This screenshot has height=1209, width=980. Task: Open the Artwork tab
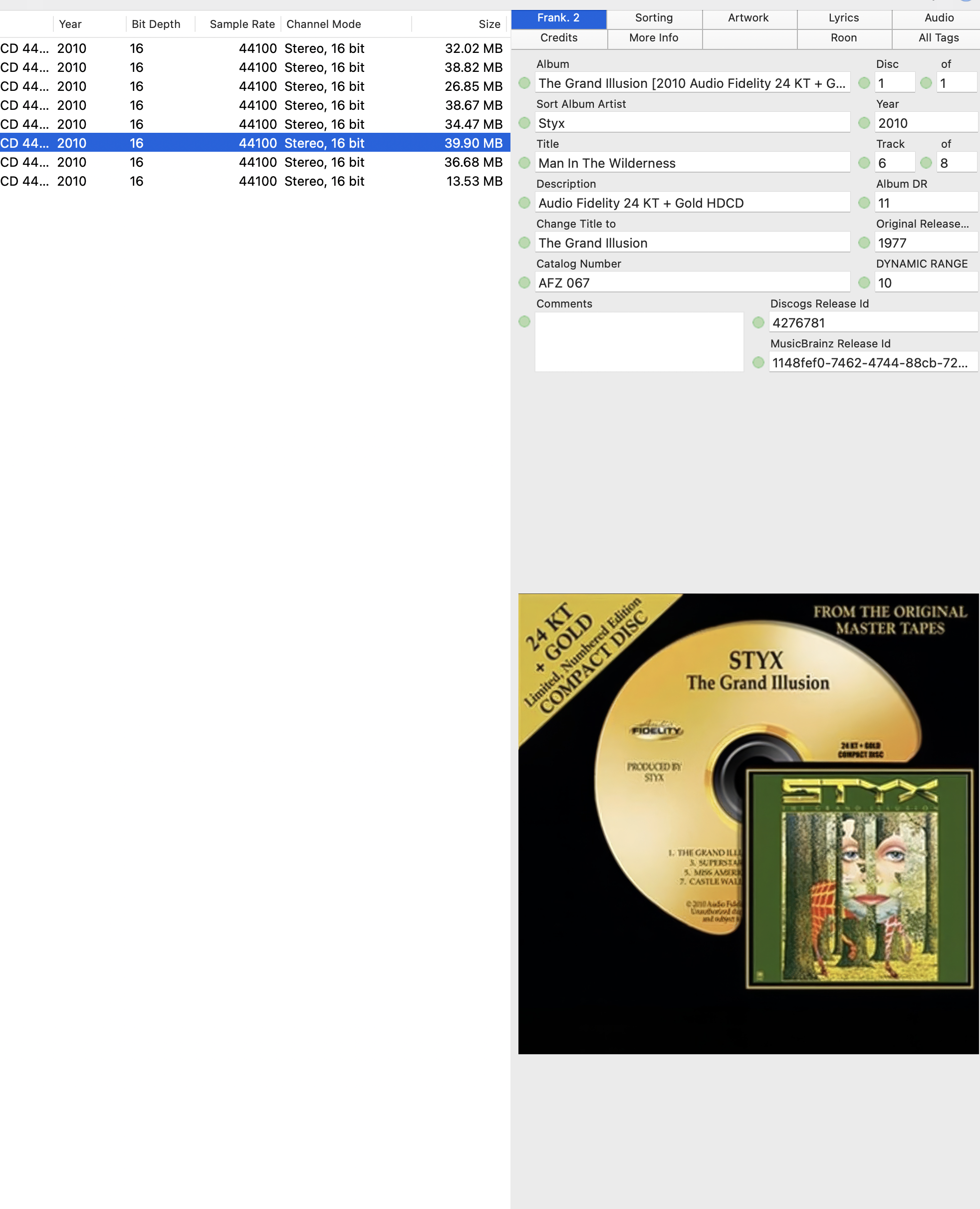tap(748, 18)
